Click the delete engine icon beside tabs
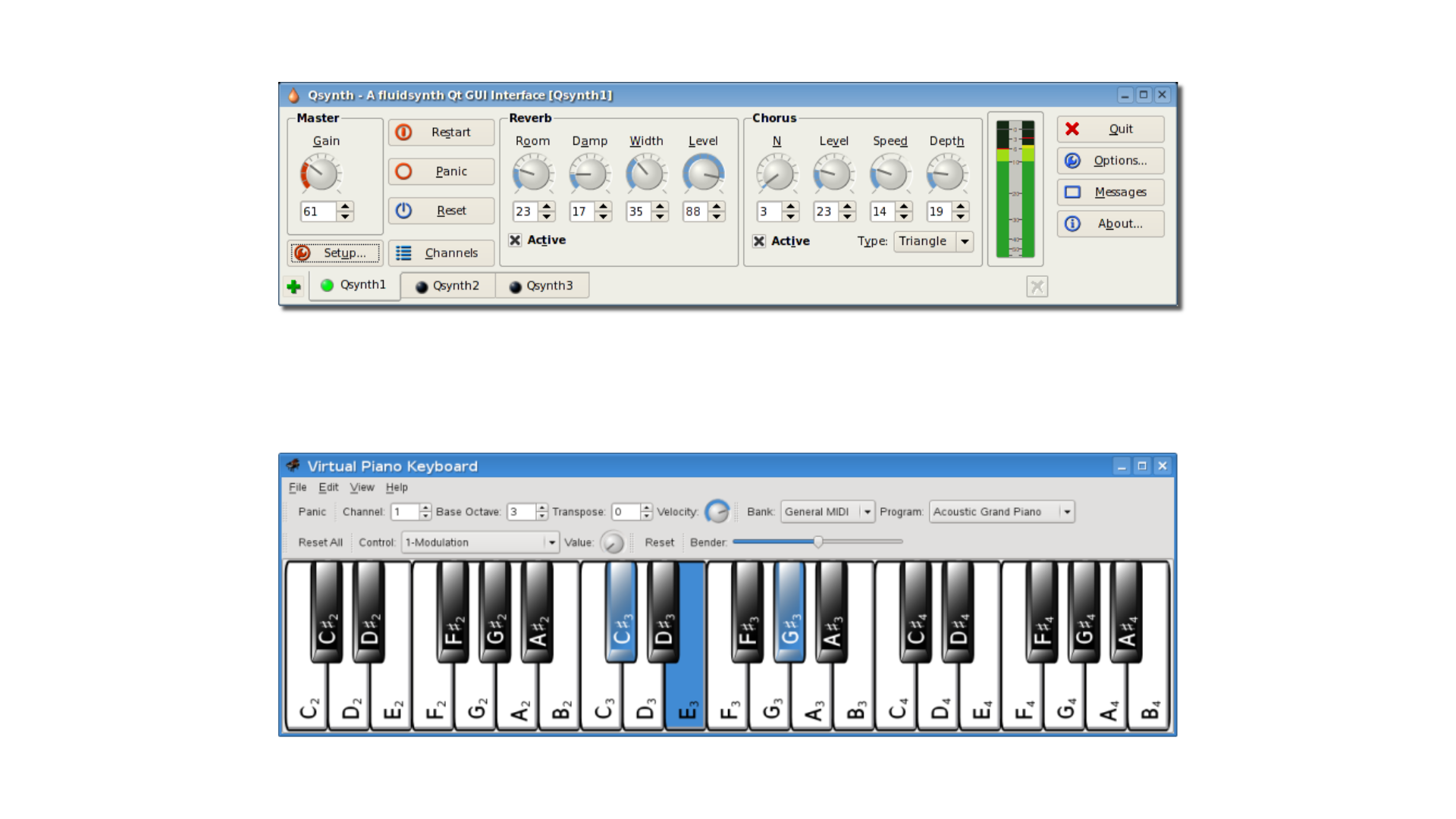The image size is (1456, 819). pyautogui.click(x=1037, y=287)
